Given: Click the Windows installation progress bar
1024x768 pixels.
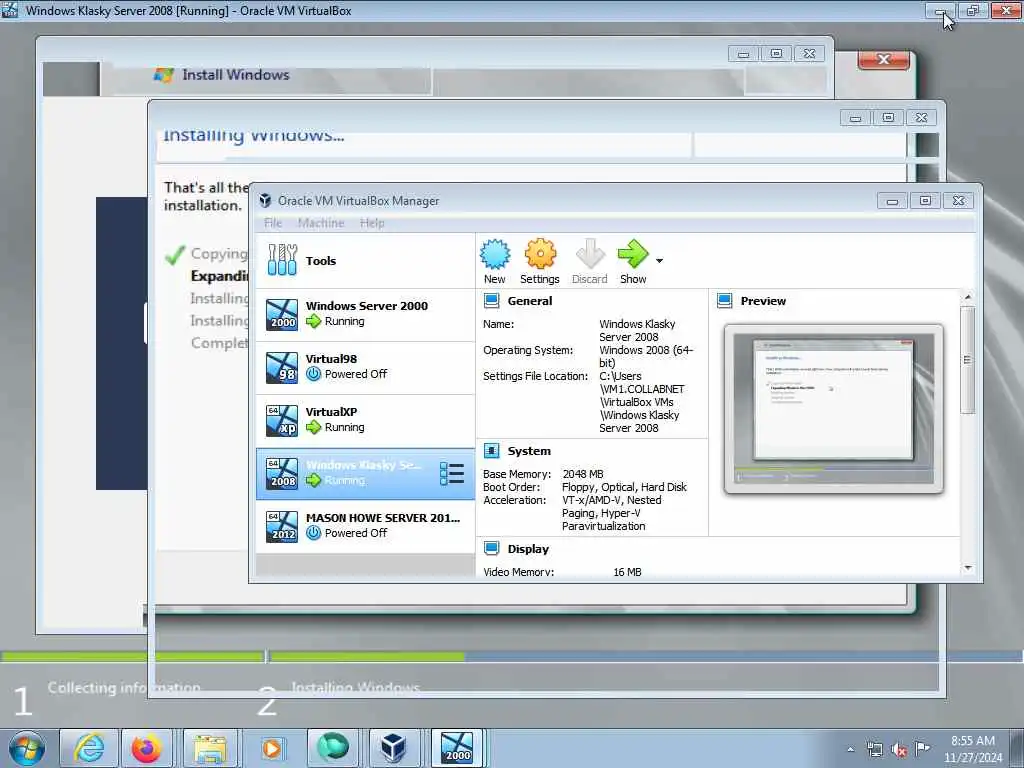Looking at the screenshot, I should pyautogui.click(x=512, y=656).
